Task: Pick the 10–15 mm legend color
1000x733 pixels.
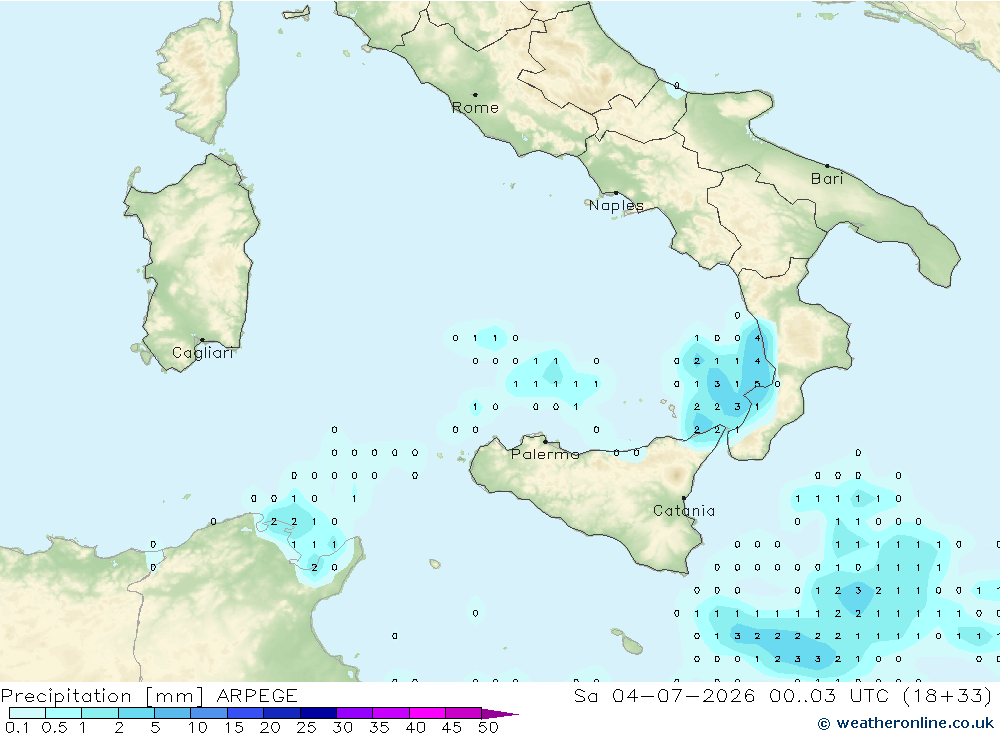Action: [209, 713]
